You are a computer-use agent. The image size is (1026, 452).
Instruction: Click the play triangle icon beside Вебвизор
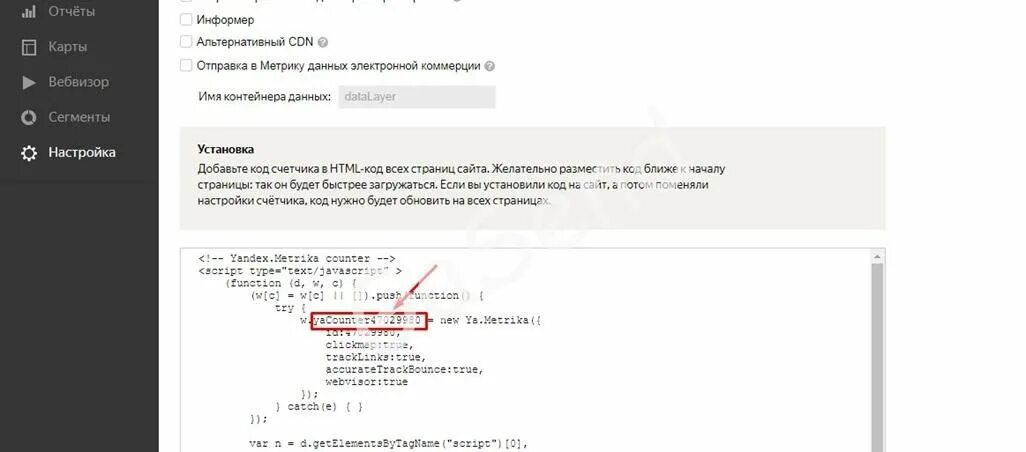pyautogui.click(x=29, y=82)
